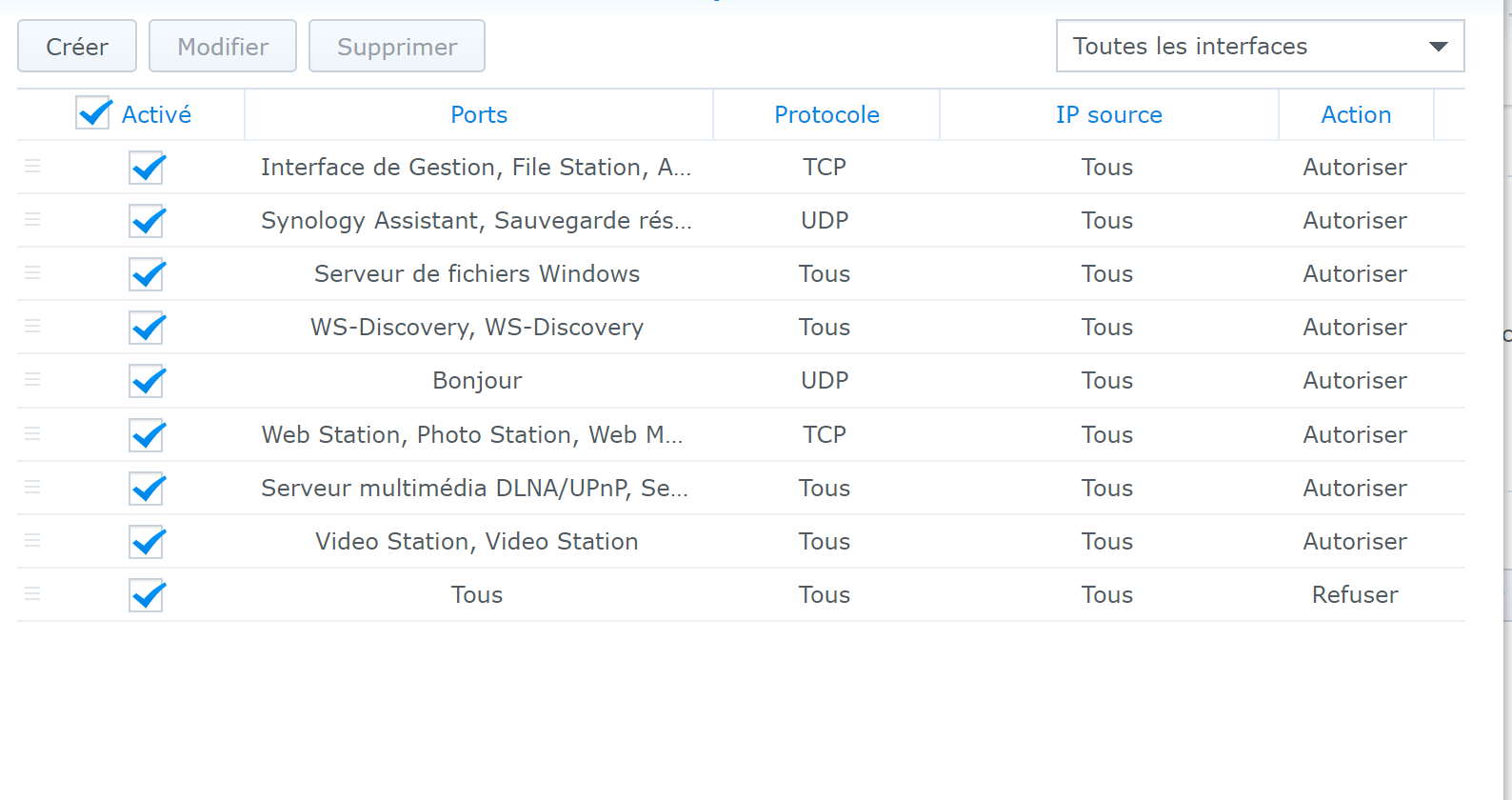Click drag handle for Serveur de fichiers Windows
Viewport: 1512px width, 800px height.
coord(32,273)
